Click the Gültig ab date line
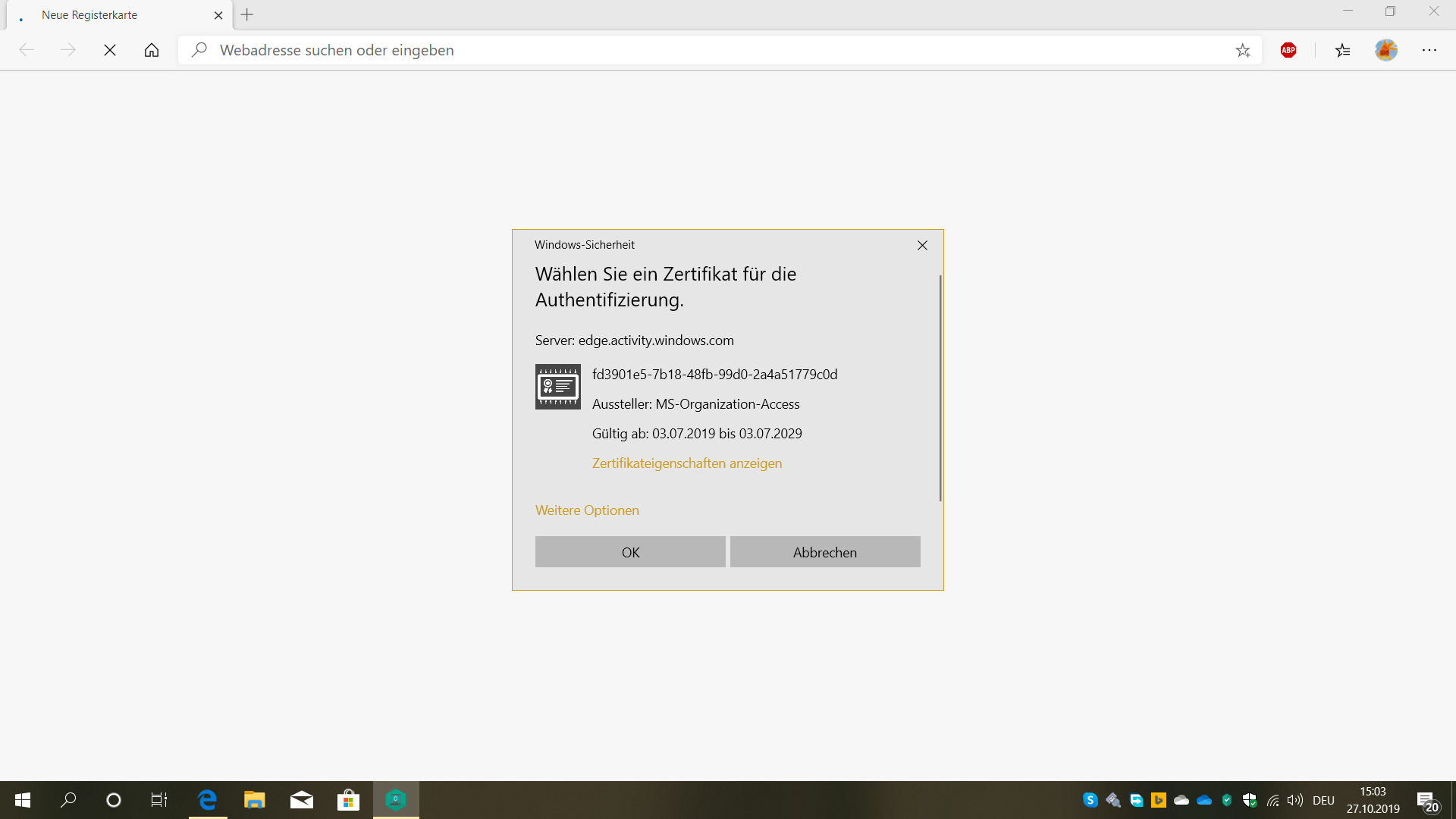Viewport: 1456px width, 819px height. (697, 434)
